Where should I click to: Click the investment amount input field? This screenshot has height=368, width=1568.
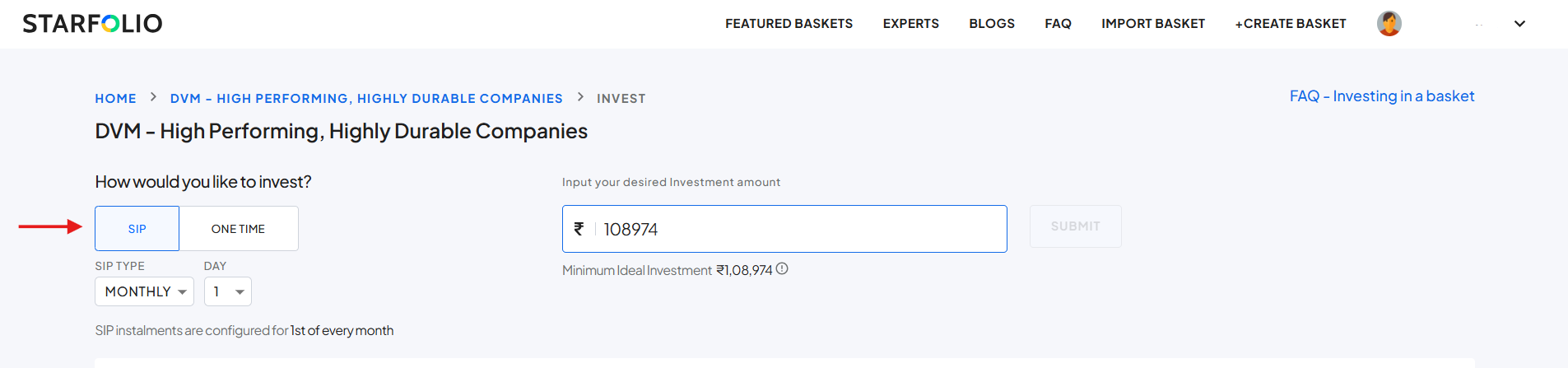pyautogui.click(x=798, y=229)
